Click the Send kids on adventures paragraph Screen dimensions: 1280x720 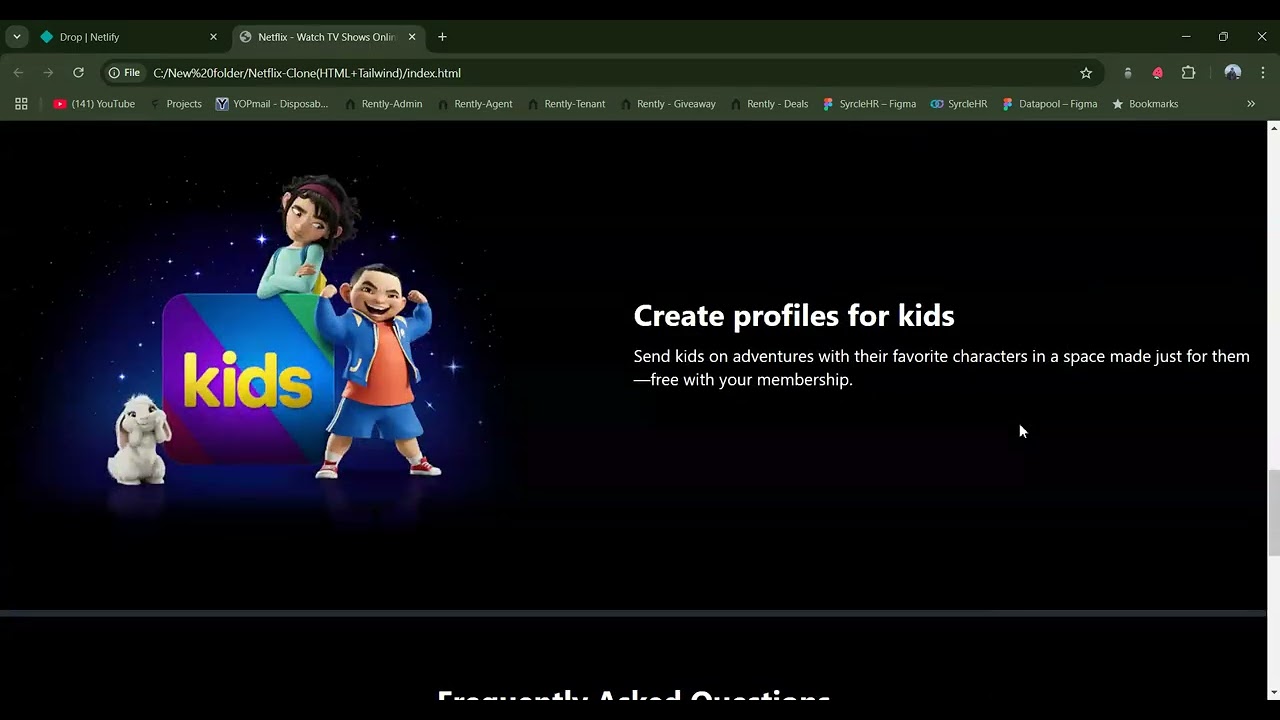click(941, 368)
